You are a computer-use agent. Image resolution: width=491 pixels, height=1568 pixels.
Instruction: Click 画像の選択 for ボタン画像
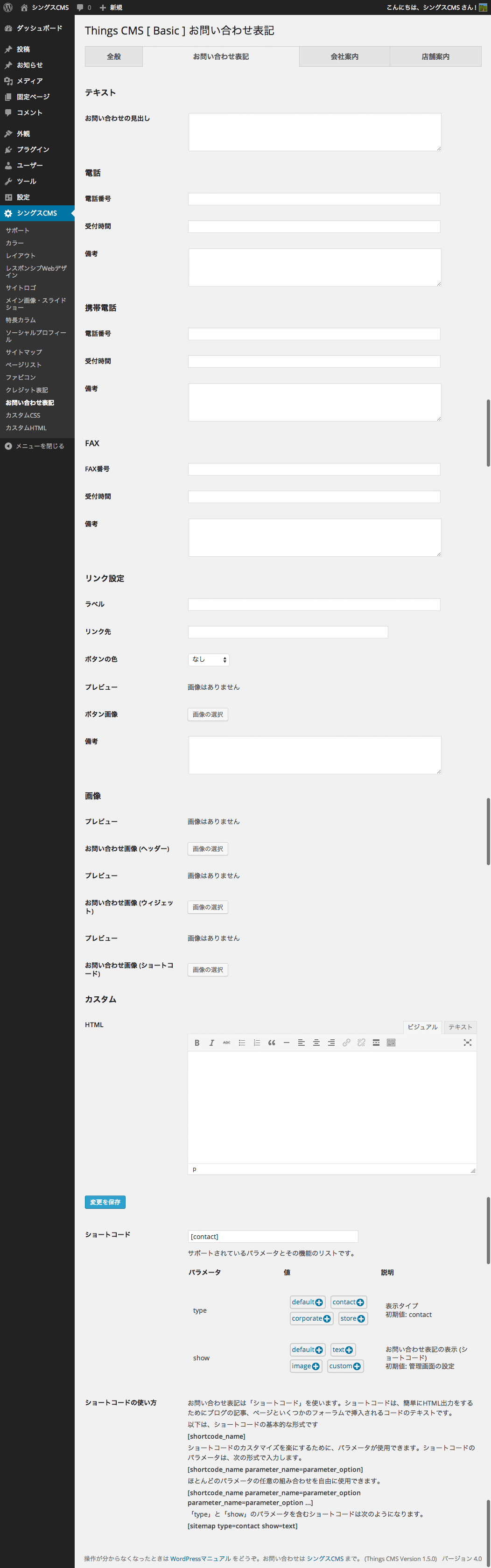click(208, 714)
